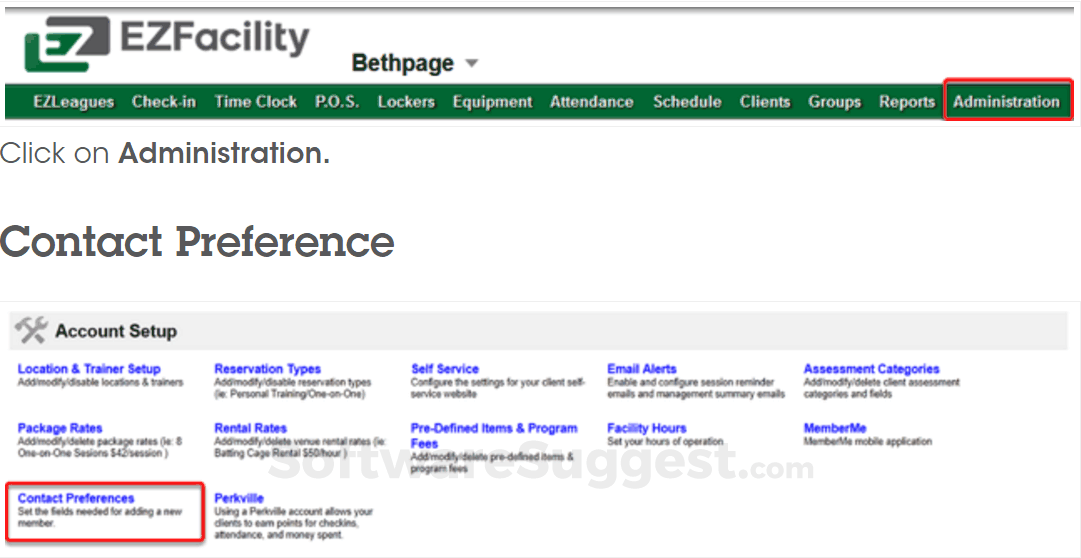Open the Contact Preferences link
Viewport: 1081px width, 558px height.
(x=76, y=498)
